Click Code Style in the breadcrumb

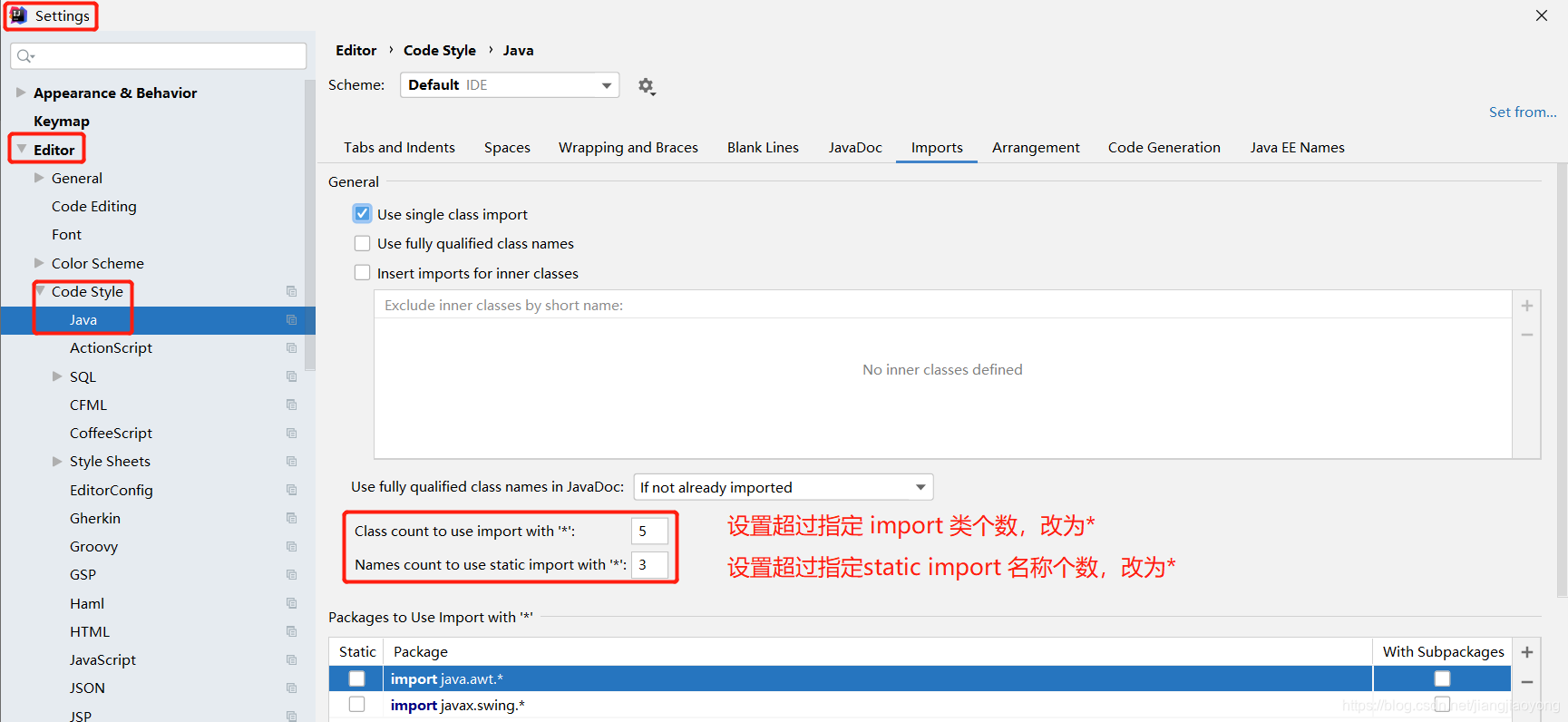(440, 50)
